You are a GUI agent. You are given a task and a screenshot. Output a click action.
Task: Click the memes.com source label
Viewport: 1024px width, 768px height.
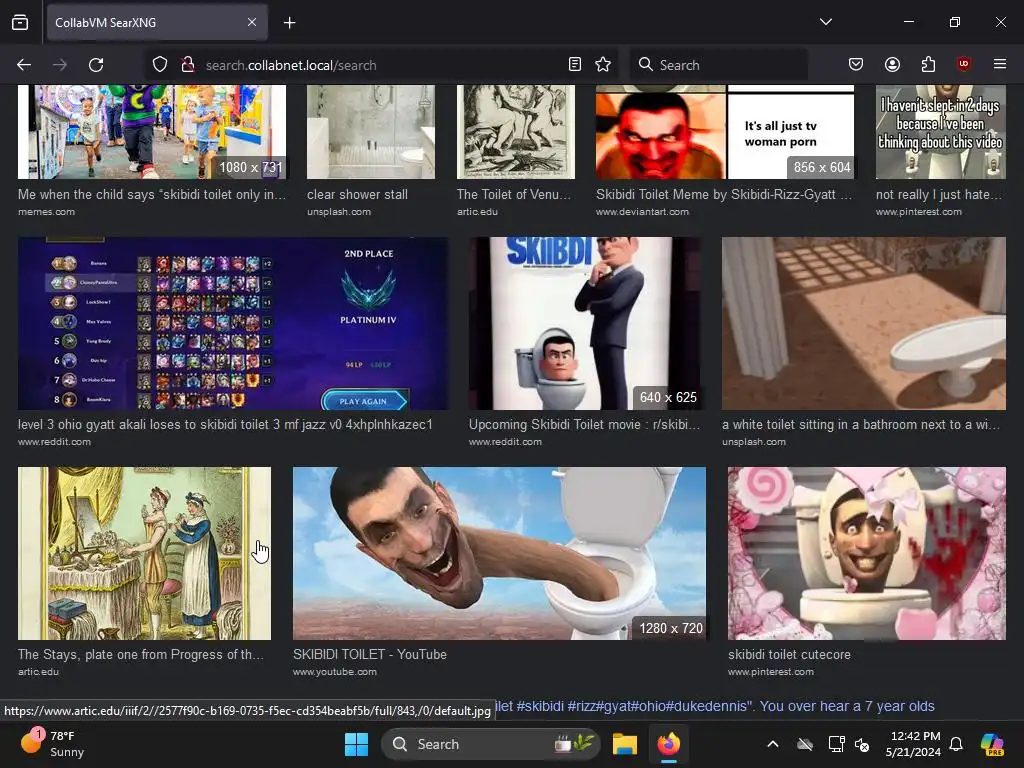tap(46, 212)
